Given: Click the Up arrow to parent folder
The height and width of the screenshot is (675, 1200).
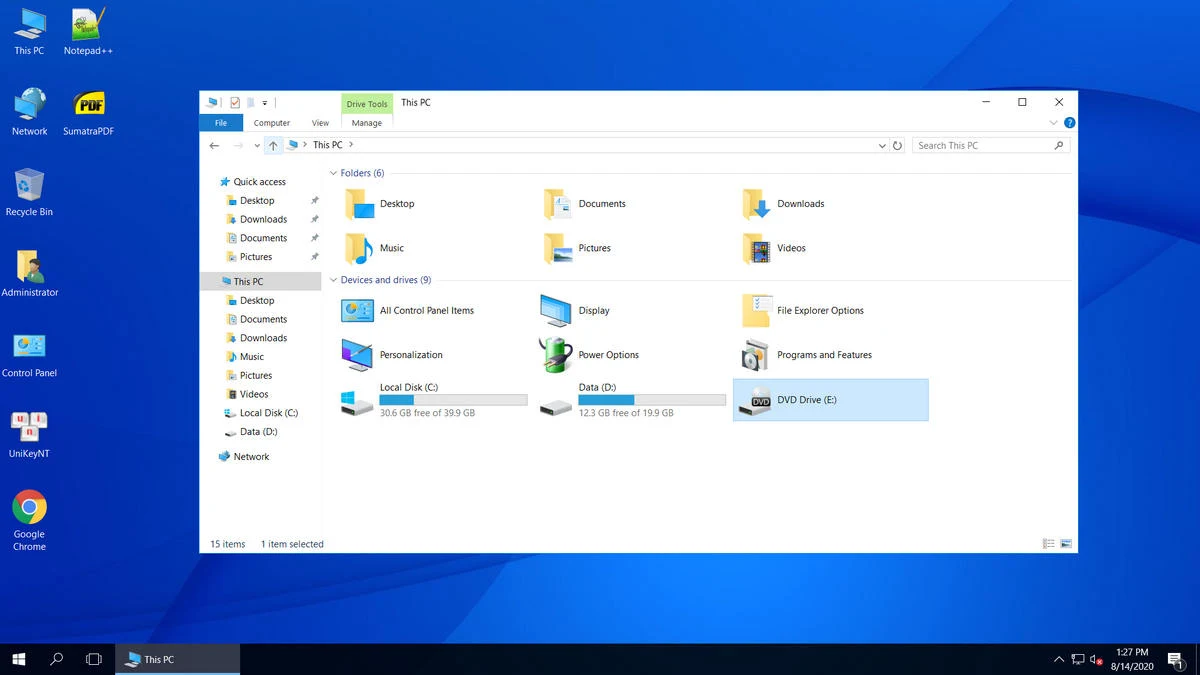Looking at the screenshot, I should pos(273,145).
